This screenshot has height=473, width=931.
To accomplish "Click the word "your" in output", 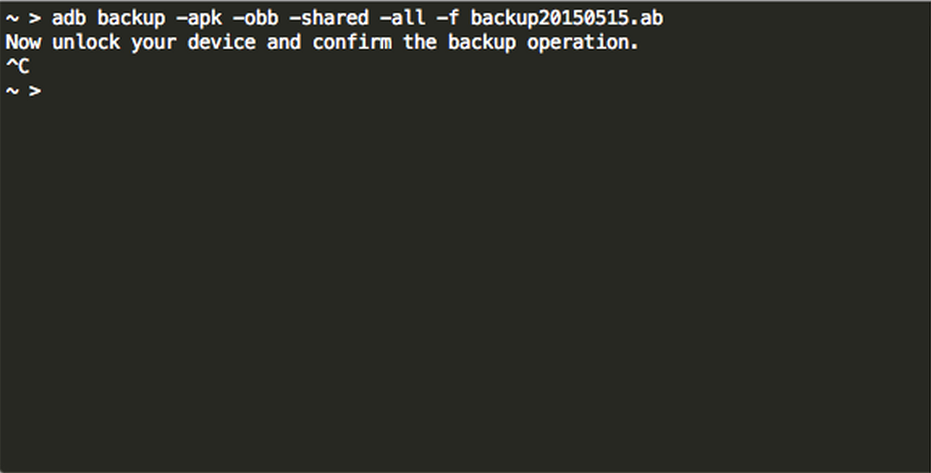I will 155,43.
